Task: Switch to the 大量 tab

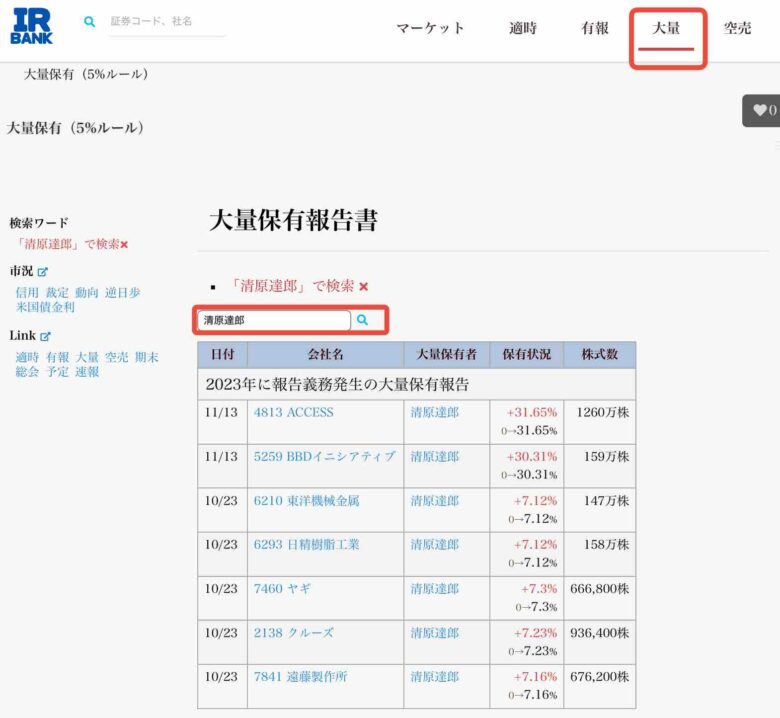Action: click(x=666, y=28)
